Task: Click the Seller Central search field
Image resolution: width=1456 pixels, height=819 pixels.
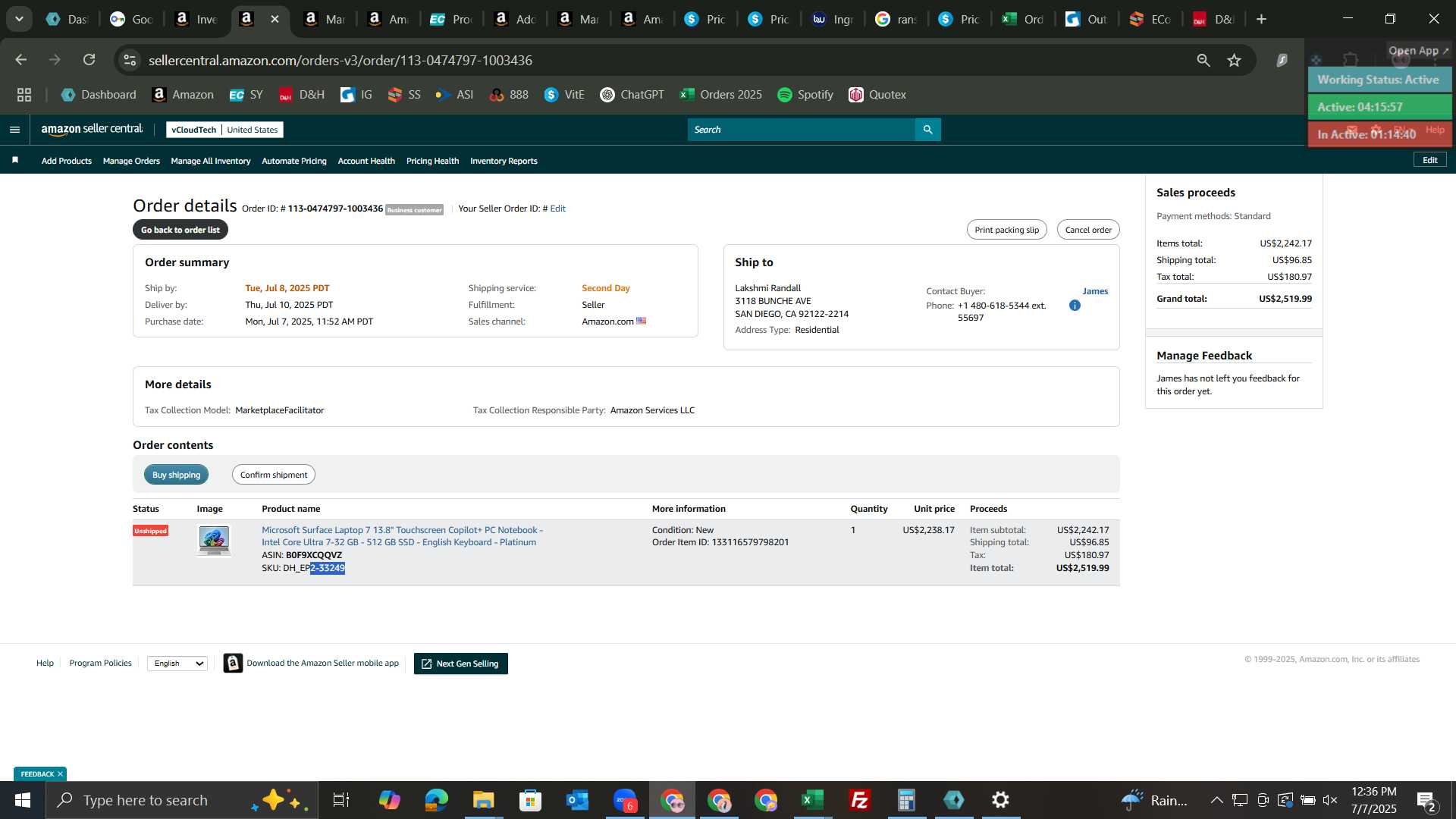Action: [x=801, y=130]
